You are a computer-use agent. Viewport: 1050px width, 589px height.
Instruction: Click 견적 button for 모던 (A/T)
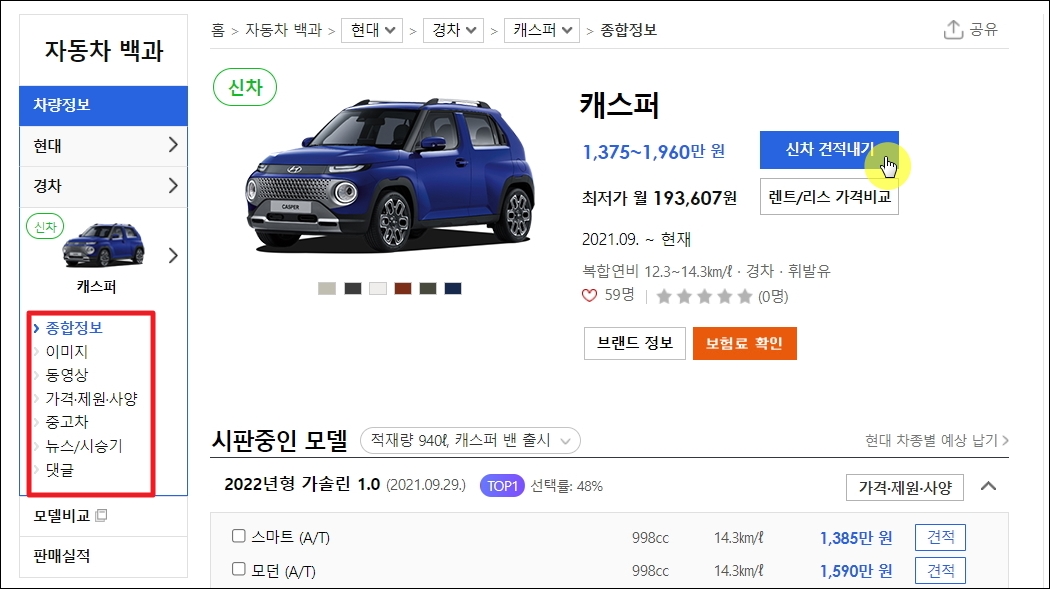click(x=940, y=570)
